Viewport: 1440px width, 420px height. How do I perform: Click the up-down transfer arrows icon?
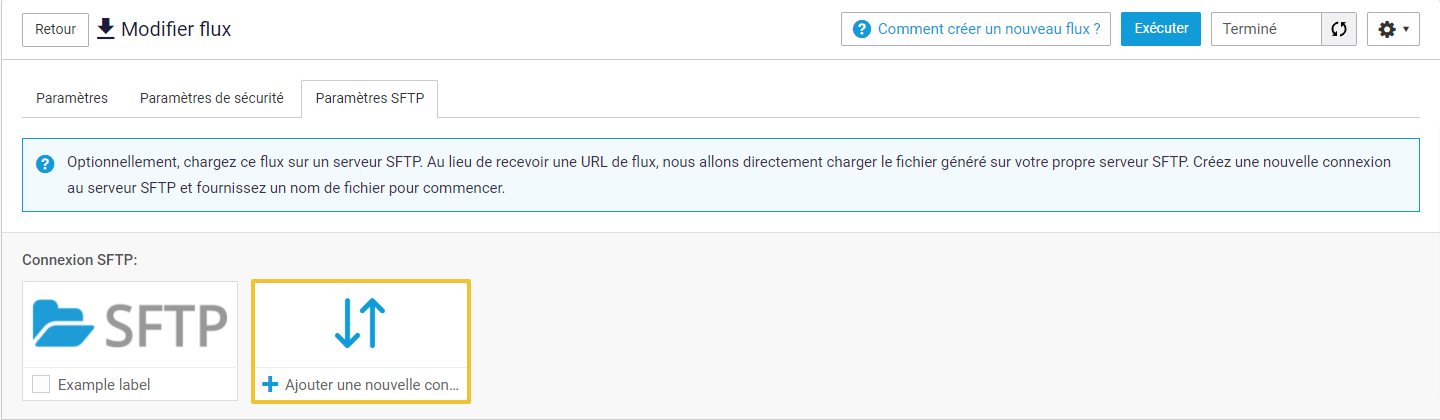361,324
